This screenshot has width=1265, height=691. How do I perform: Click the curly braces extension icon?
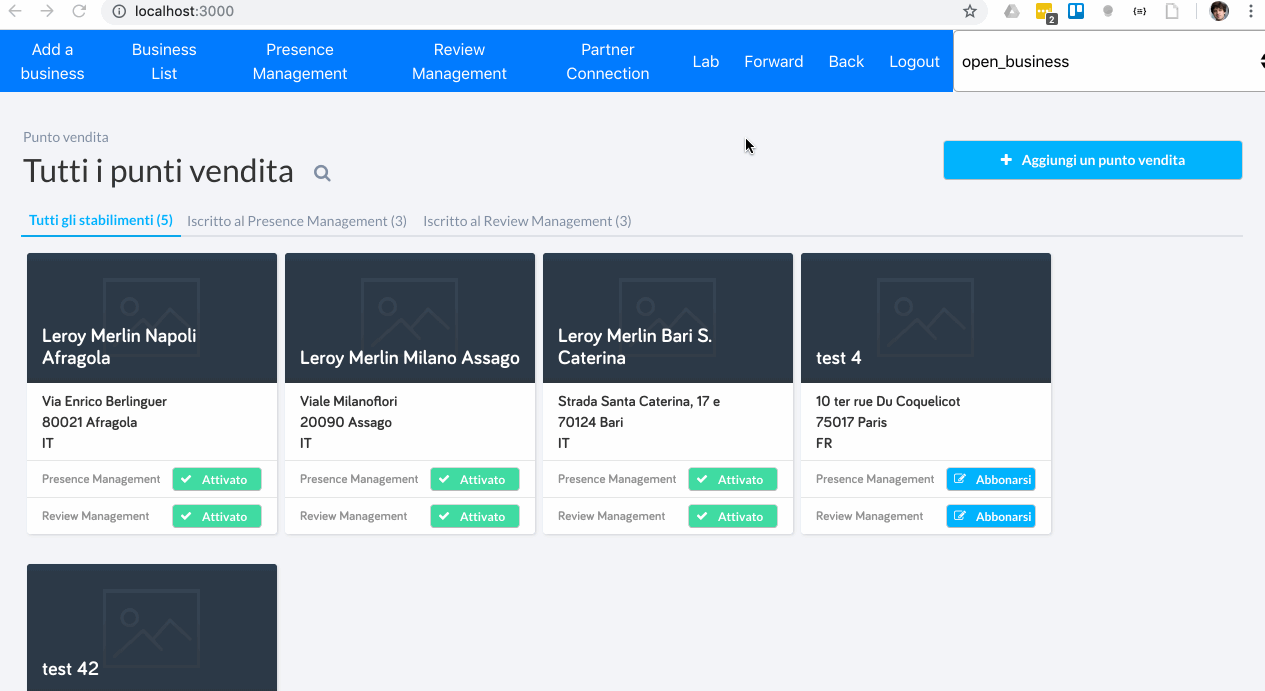(1139, 12)
